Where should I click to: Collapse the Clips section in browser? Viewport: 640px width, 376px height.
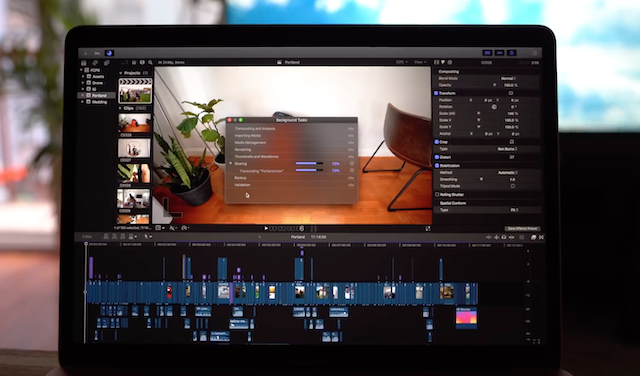pyautogui.click(x=120, y=109)
